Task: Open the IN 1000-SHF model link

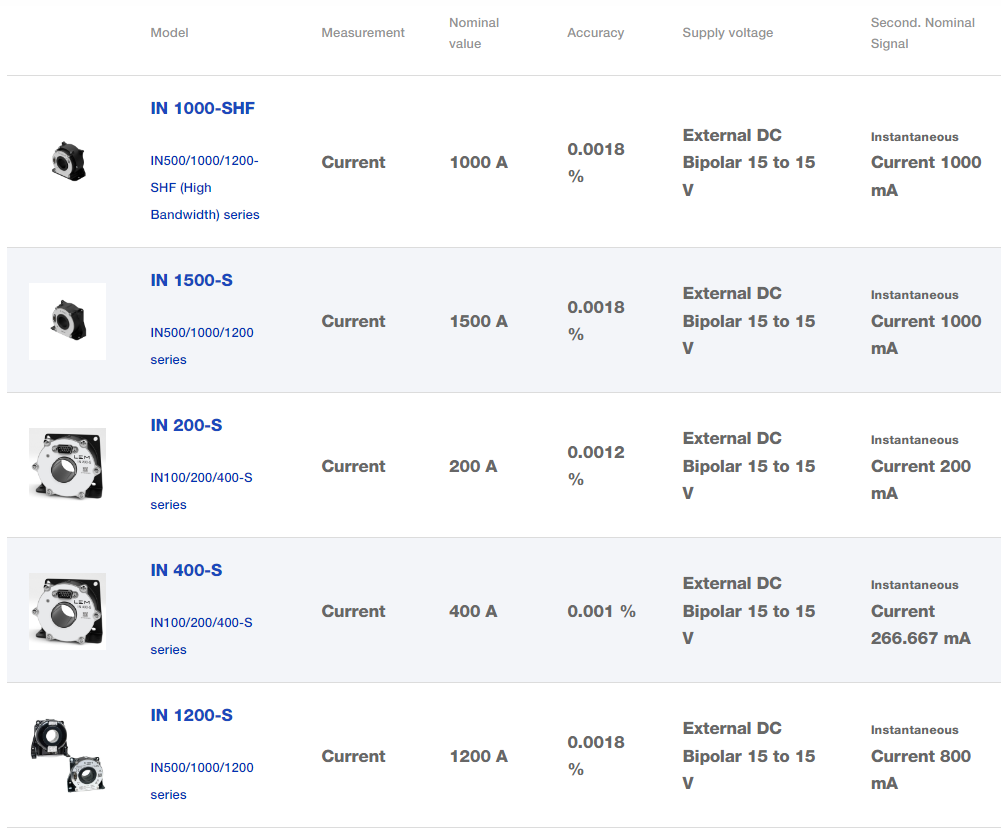Action: [203, 108]
